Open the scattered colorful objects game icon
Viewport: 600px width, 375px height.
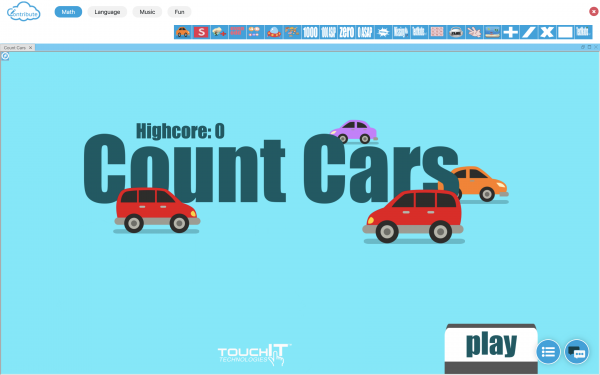pyautogui.click(x=292, y=32)
